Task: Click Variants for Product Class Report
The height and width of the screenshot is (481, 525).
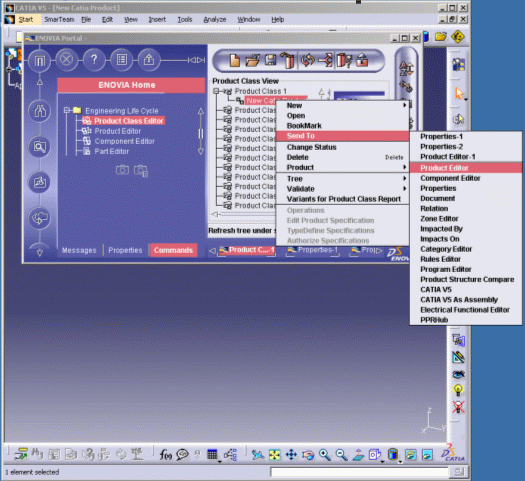Action: (342, 199)
